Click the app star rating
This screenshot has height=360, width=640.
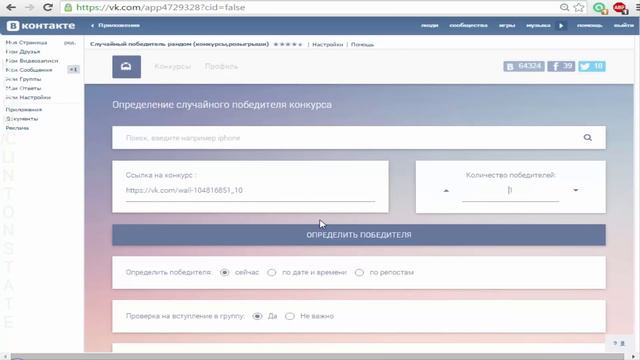(288, 44)
